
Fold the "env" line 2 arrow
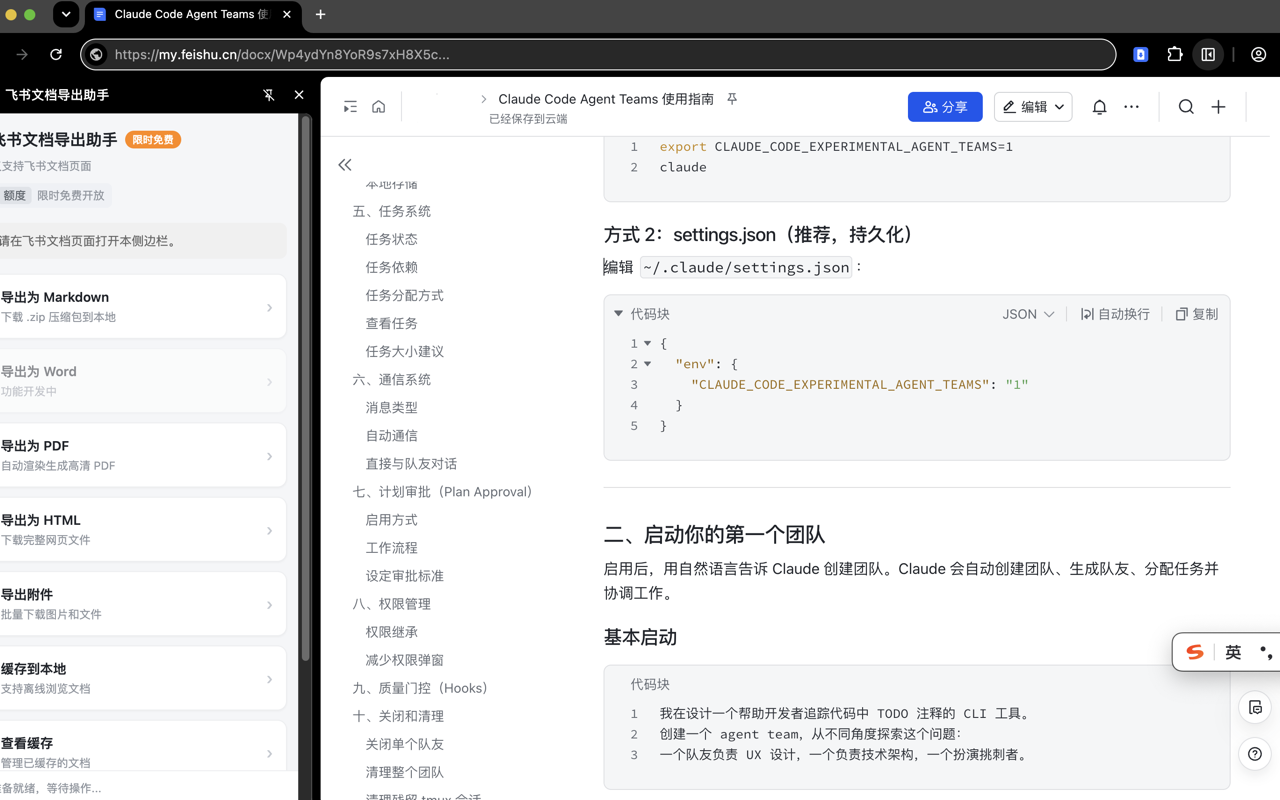coord(648,364)
